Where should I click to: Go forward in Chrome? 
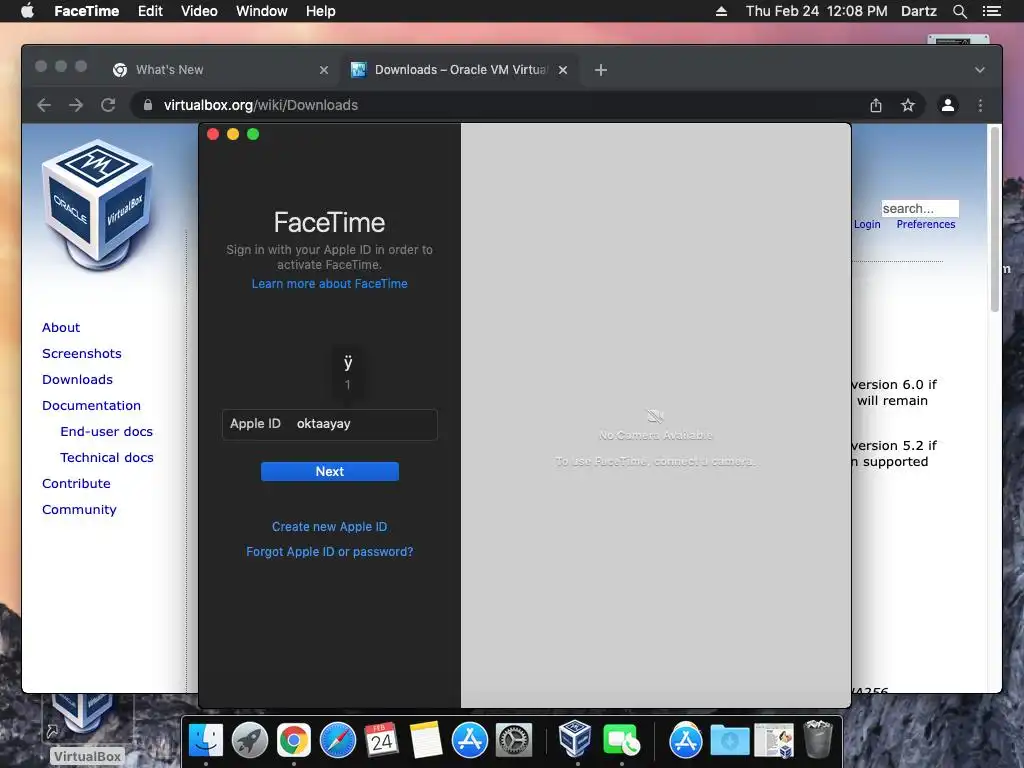76,105
